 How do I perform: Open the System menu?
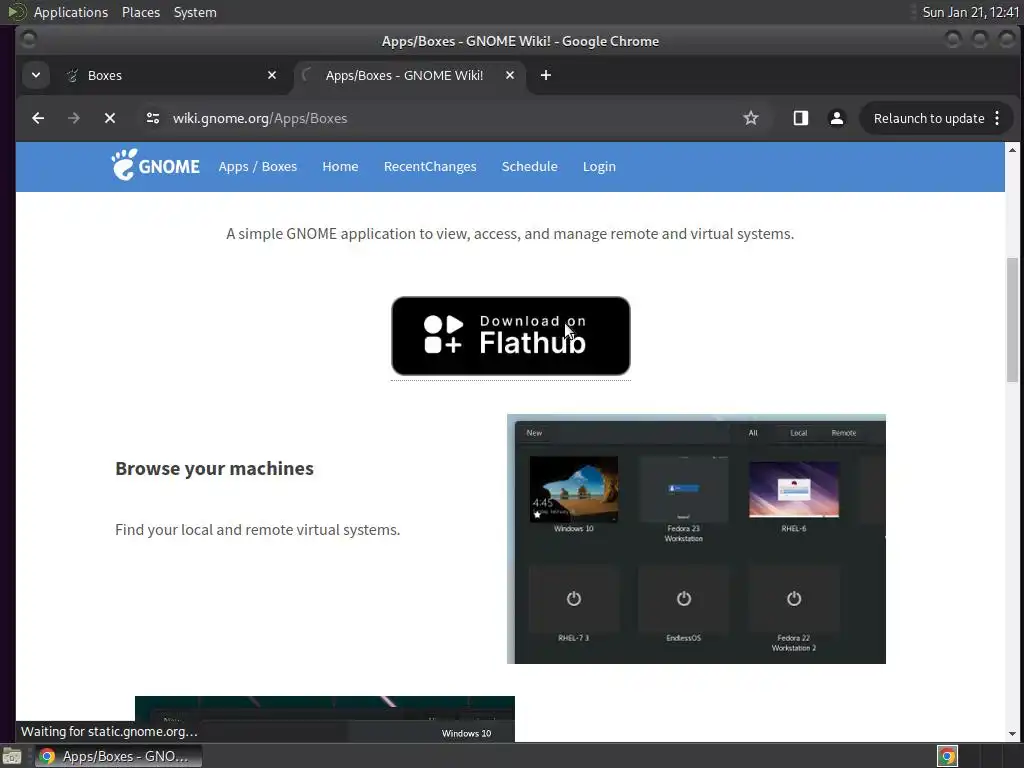pyautogui.click(x=195, y=12)
